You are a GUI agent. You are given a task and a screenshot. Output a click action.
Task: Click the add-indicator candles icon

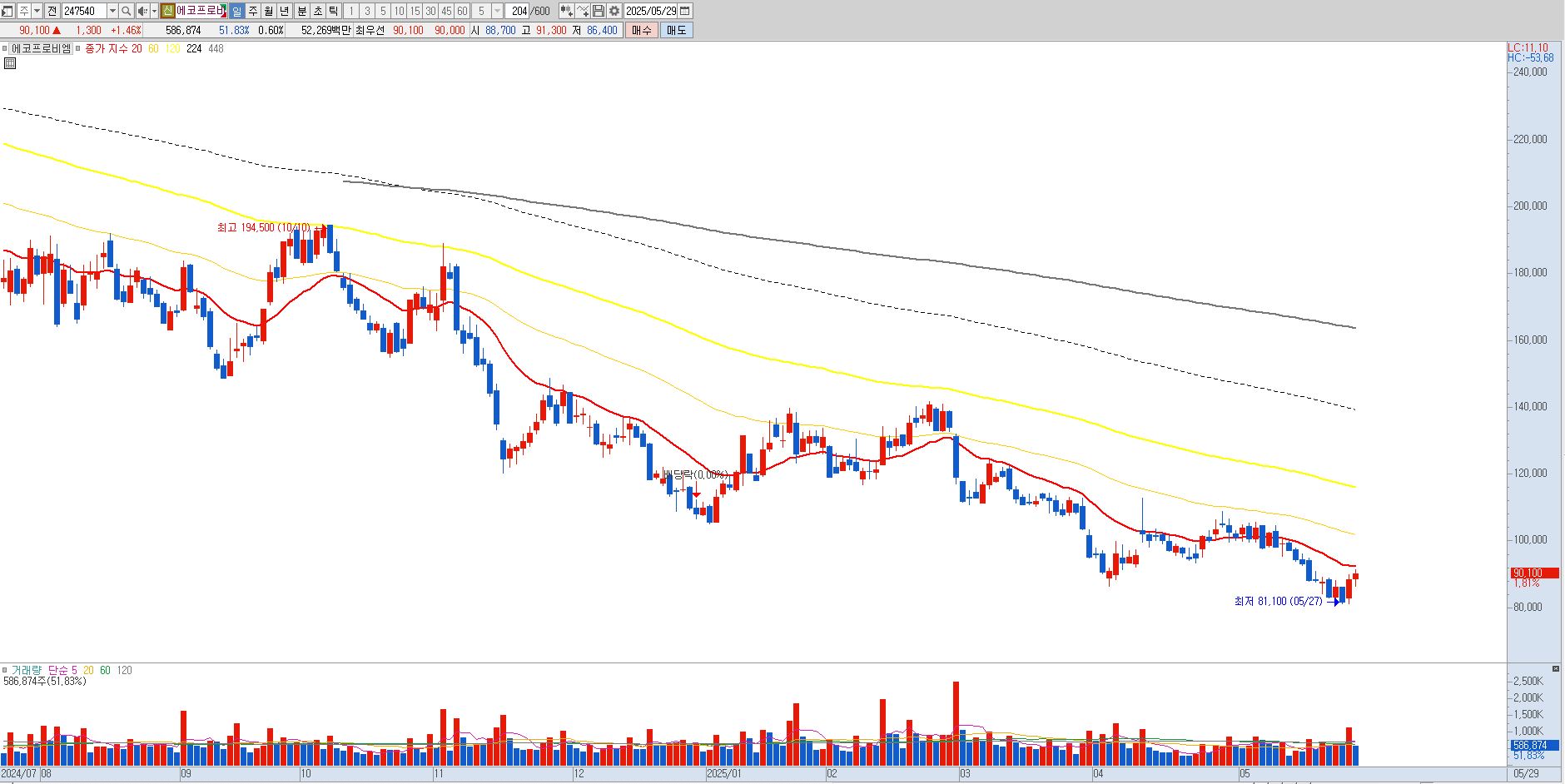(566, 11)
